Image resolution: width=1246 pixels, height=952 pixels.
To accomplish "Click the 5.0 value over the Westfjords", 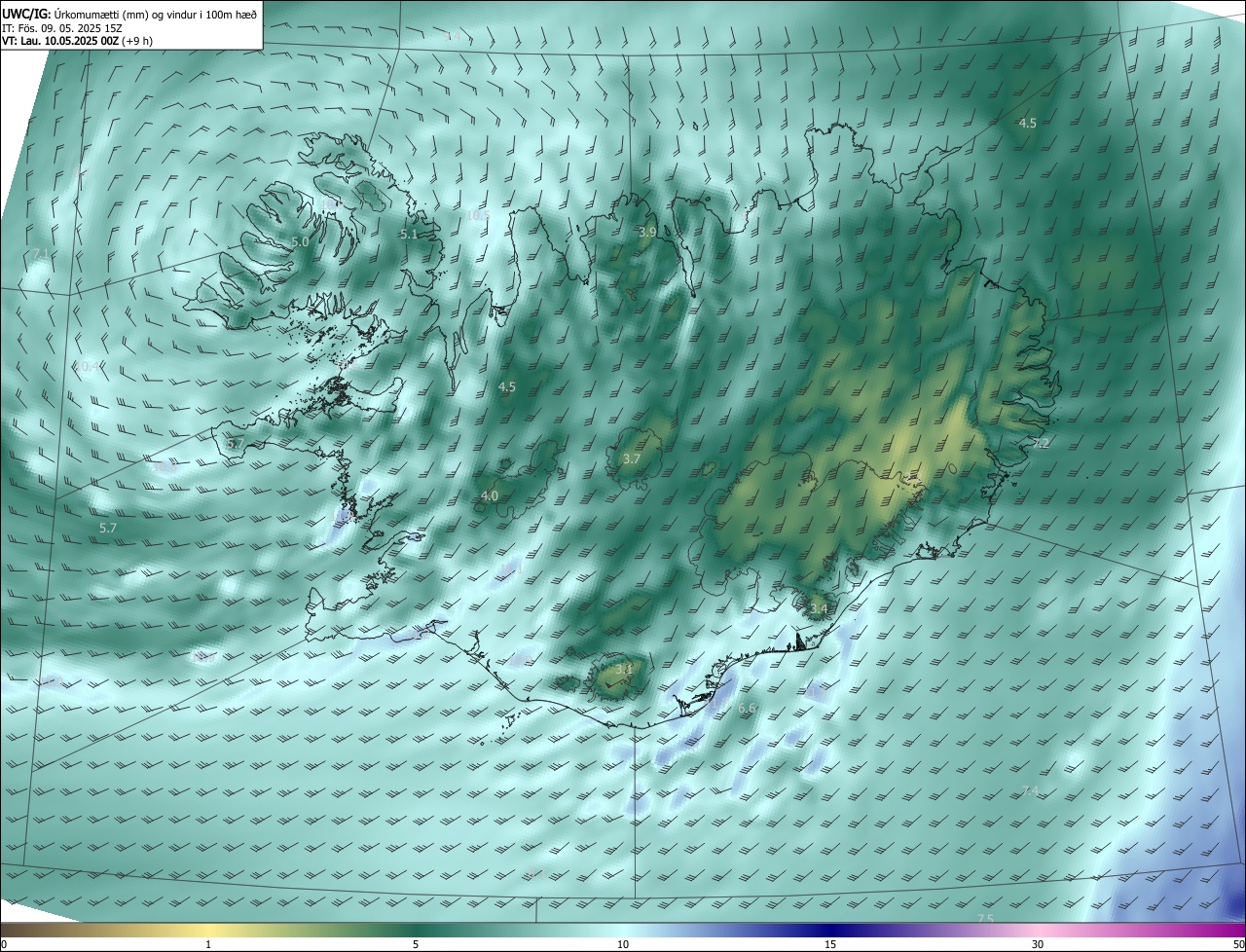I will [300, 241].
